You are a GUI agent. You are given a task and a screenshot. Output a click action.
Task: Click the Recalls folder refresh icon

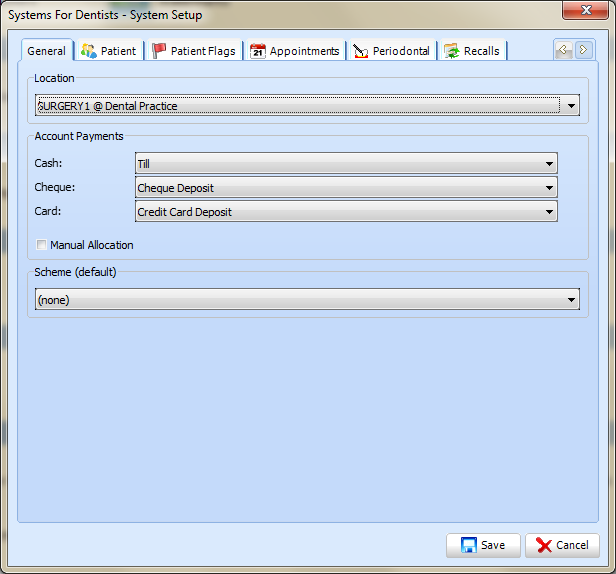coord(451,51)
